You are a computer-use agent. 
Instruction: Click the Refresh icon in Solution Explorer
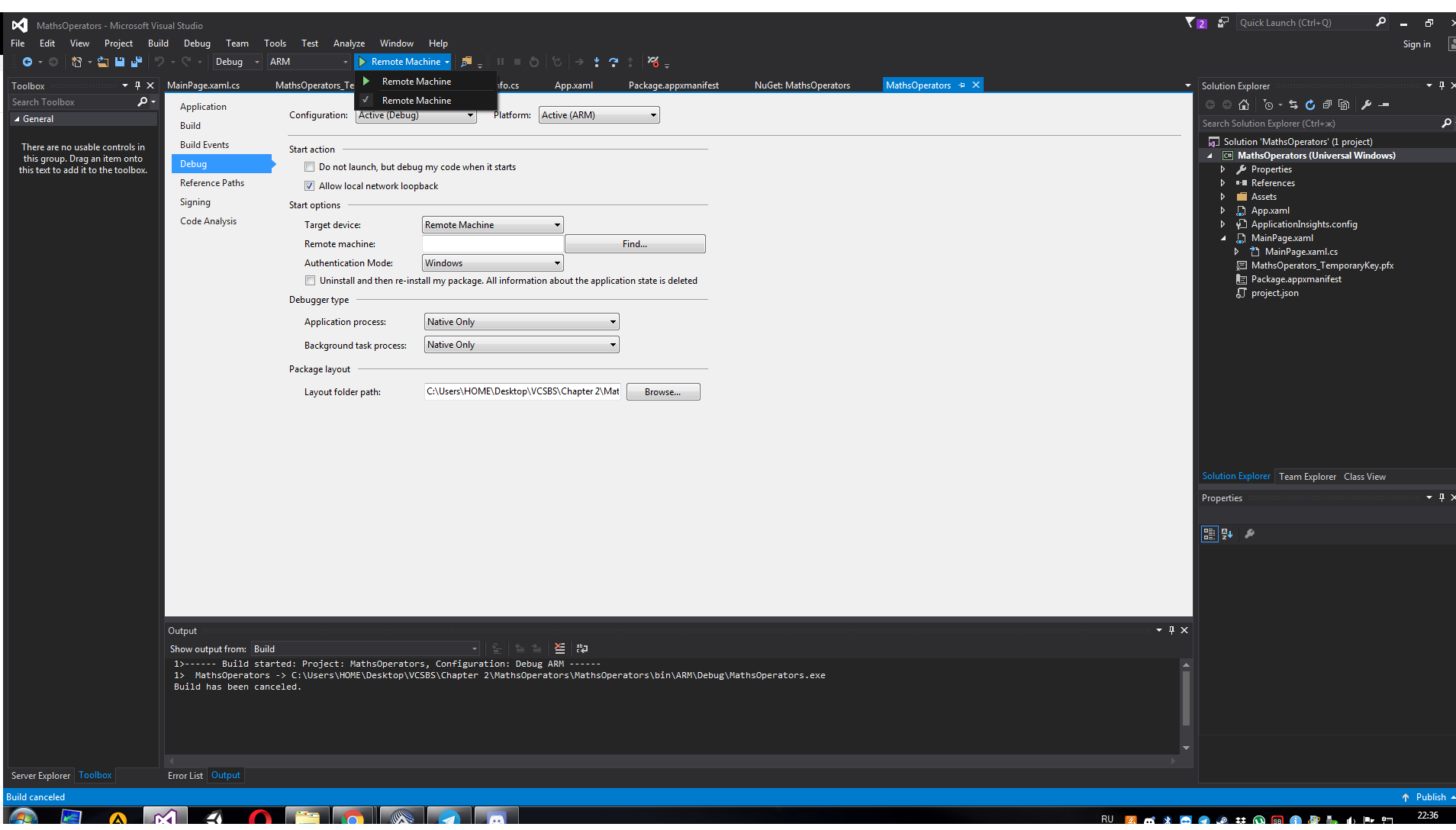[x=1310, y=105]
